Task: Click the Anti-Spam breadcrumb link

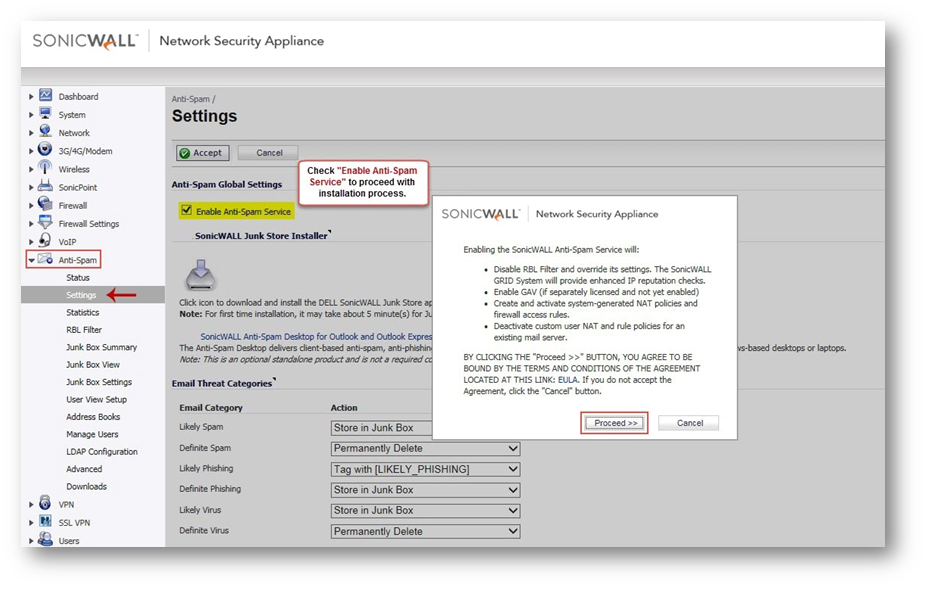Action: tap(190, 99)
